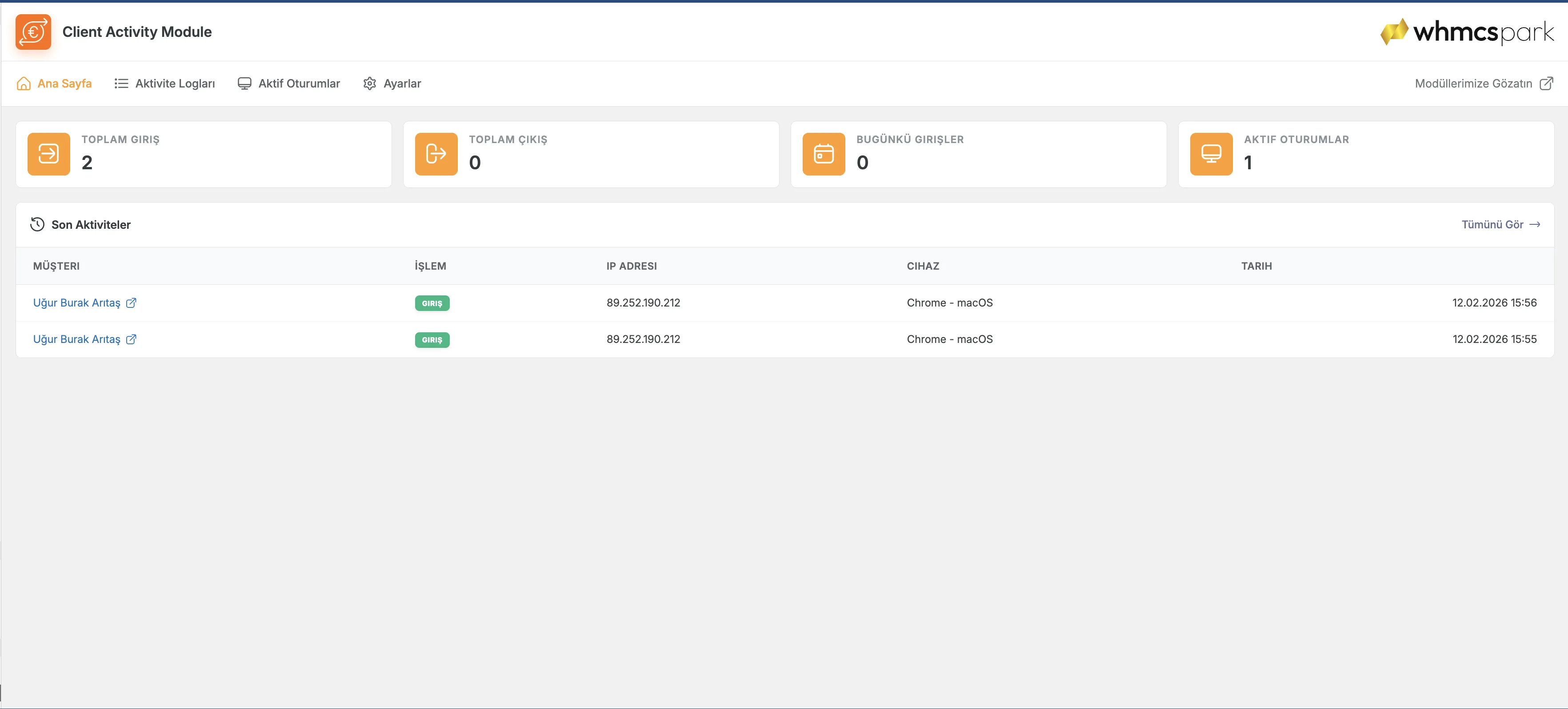
Task: Click the TOPLAM ÇIKIŞ value 0
Action: click(475, 163)
